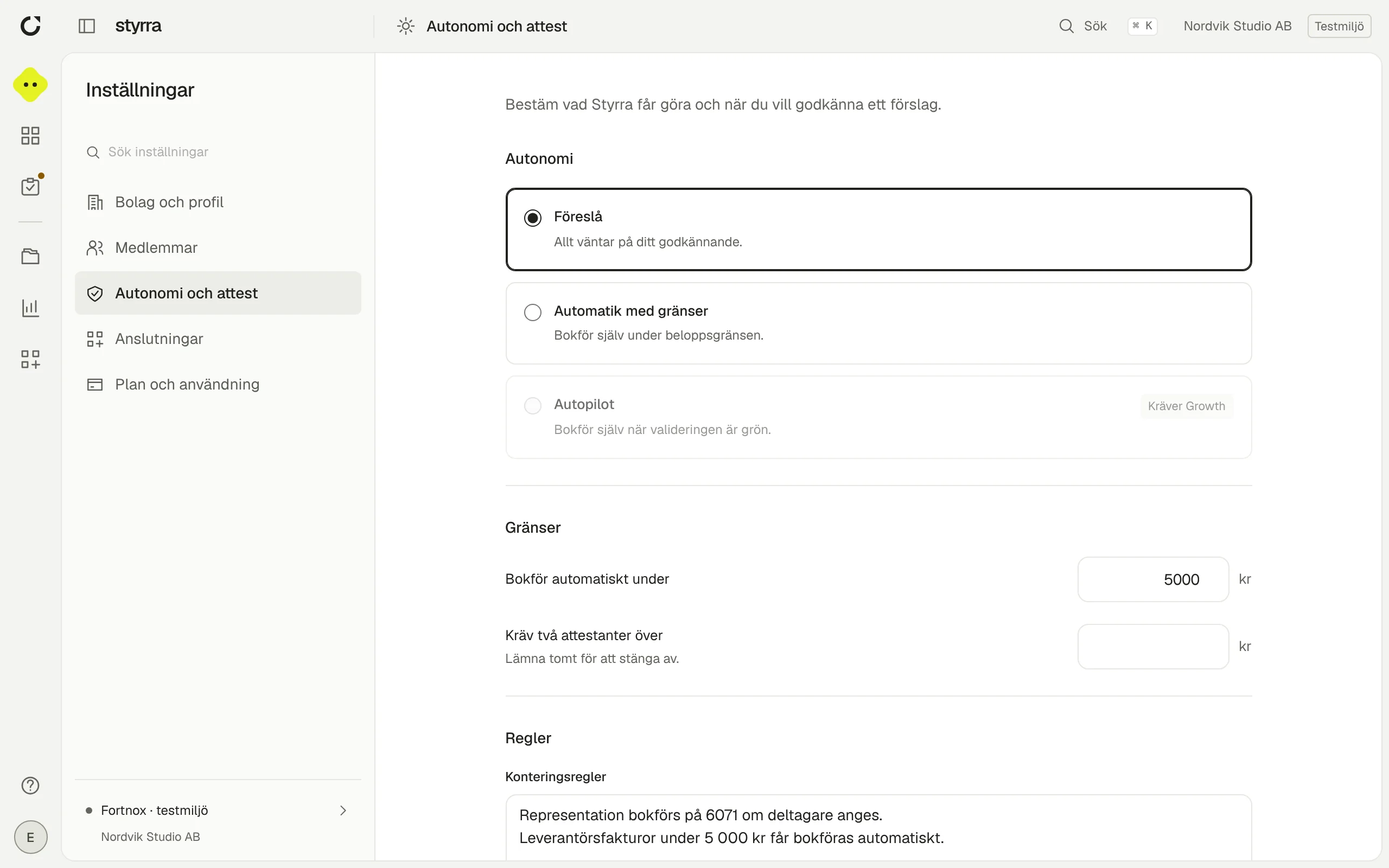The image size is (1389, 868).
Task: Select the Föreslå radio button
Action: [x=533, y=218]
